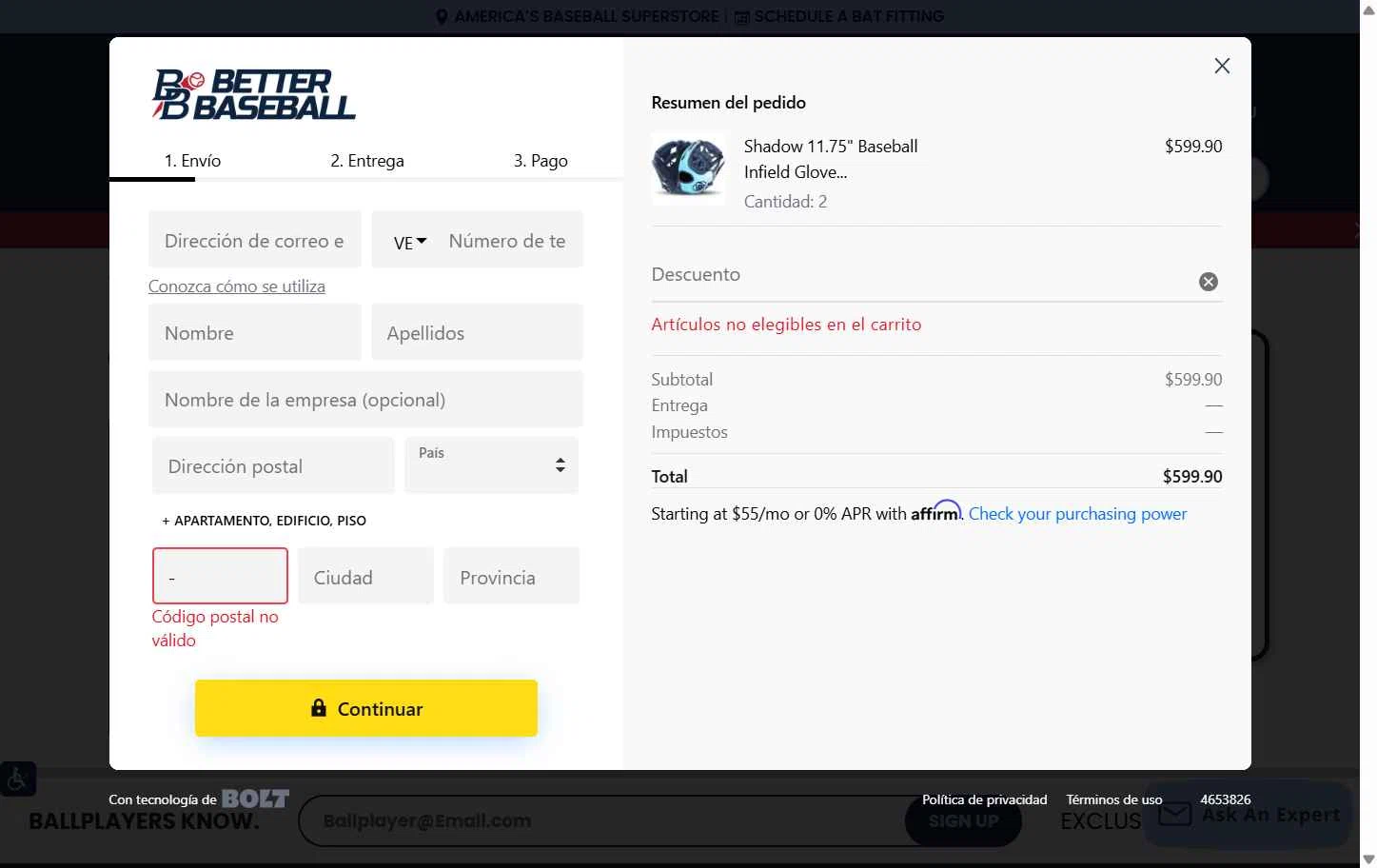Focus the Provincia field
This screenshot has width=1377, height=868.
[x=511, y=576]
